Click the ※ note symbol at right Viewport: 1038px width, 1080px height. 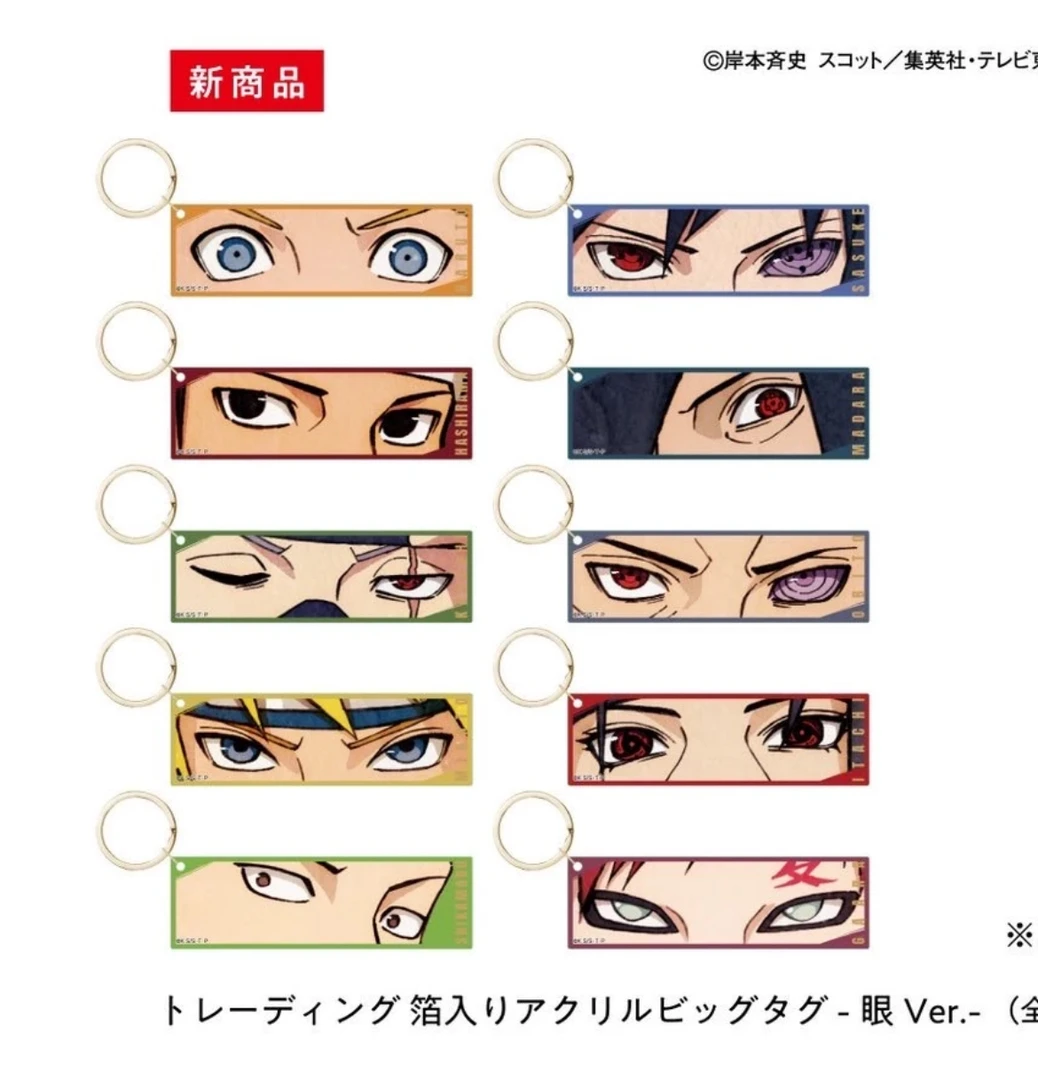[1019, 935]
